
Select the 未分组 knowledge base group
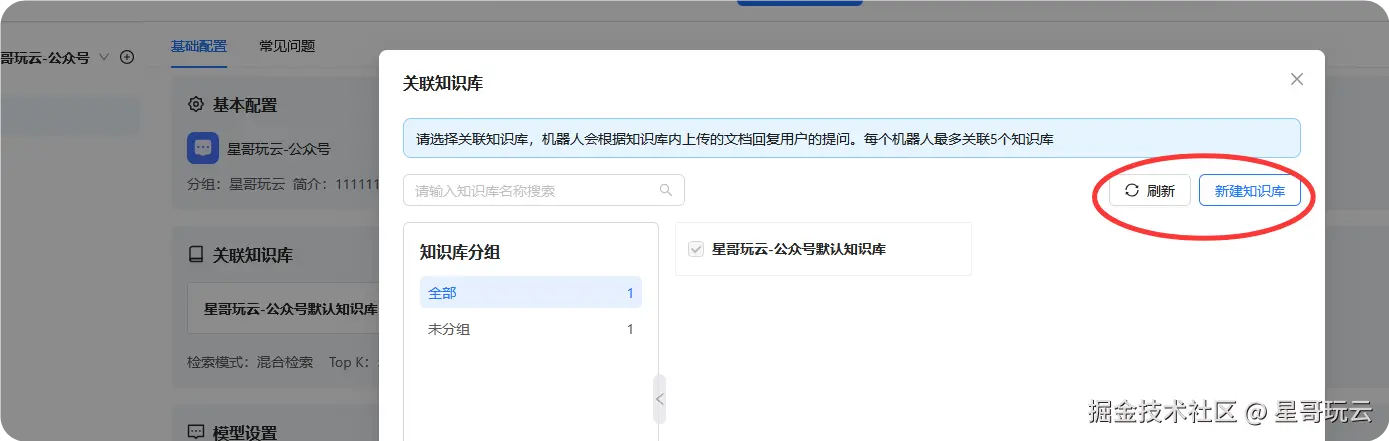point(531,329)
